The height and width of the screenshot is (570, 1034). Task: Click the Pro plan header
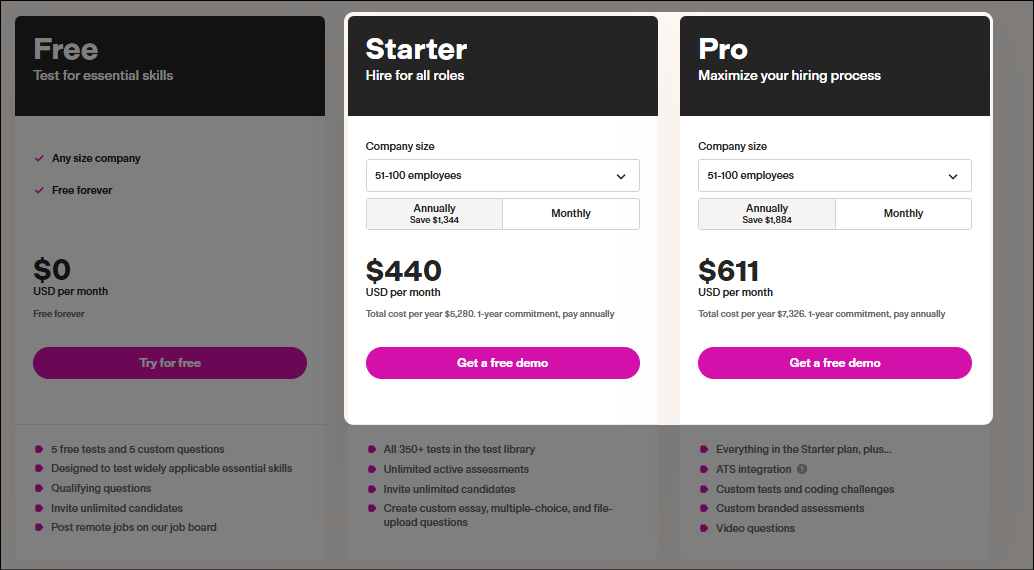(835, 66)
